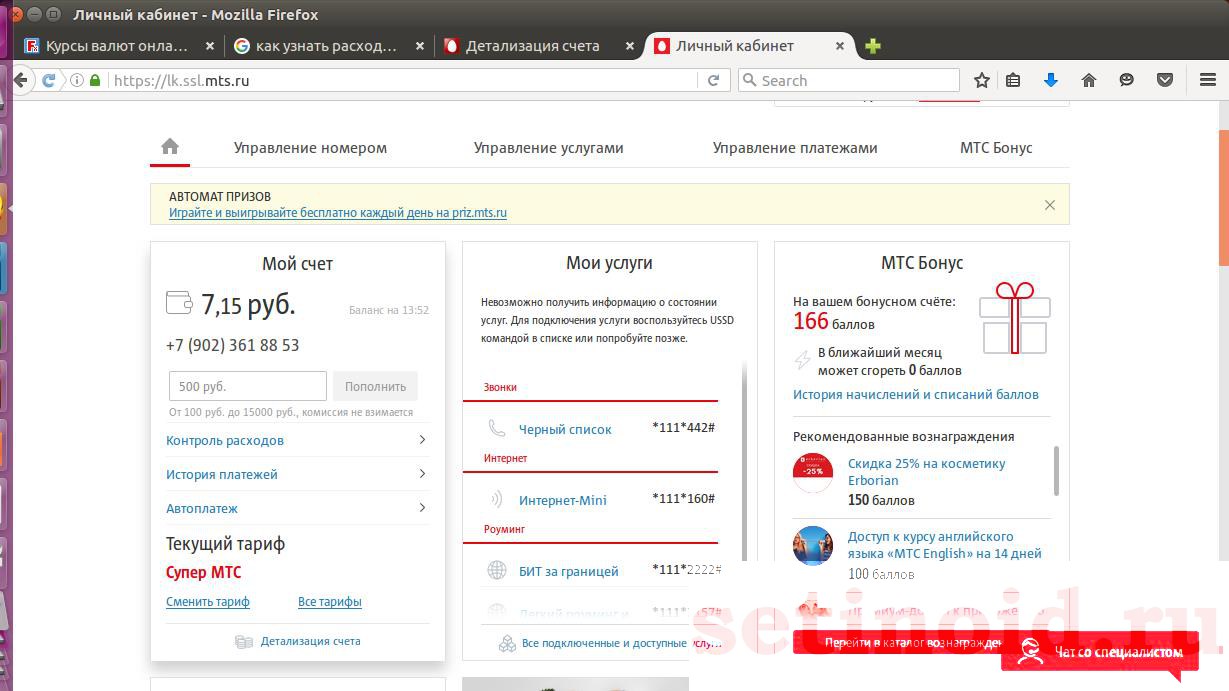Close the Детализация счета tab
1229x691 pixels.
630,46
